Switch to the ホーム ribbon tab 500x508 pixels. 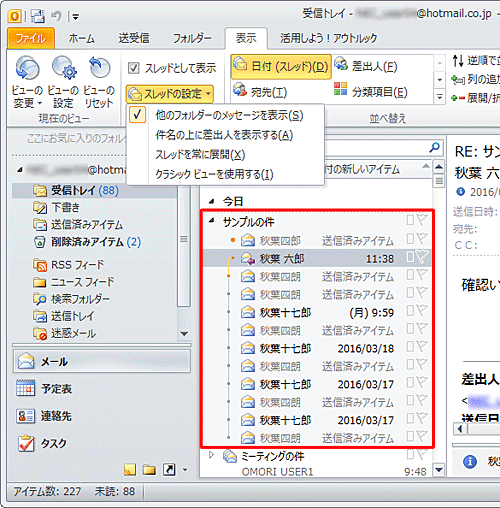coord(81,39)
